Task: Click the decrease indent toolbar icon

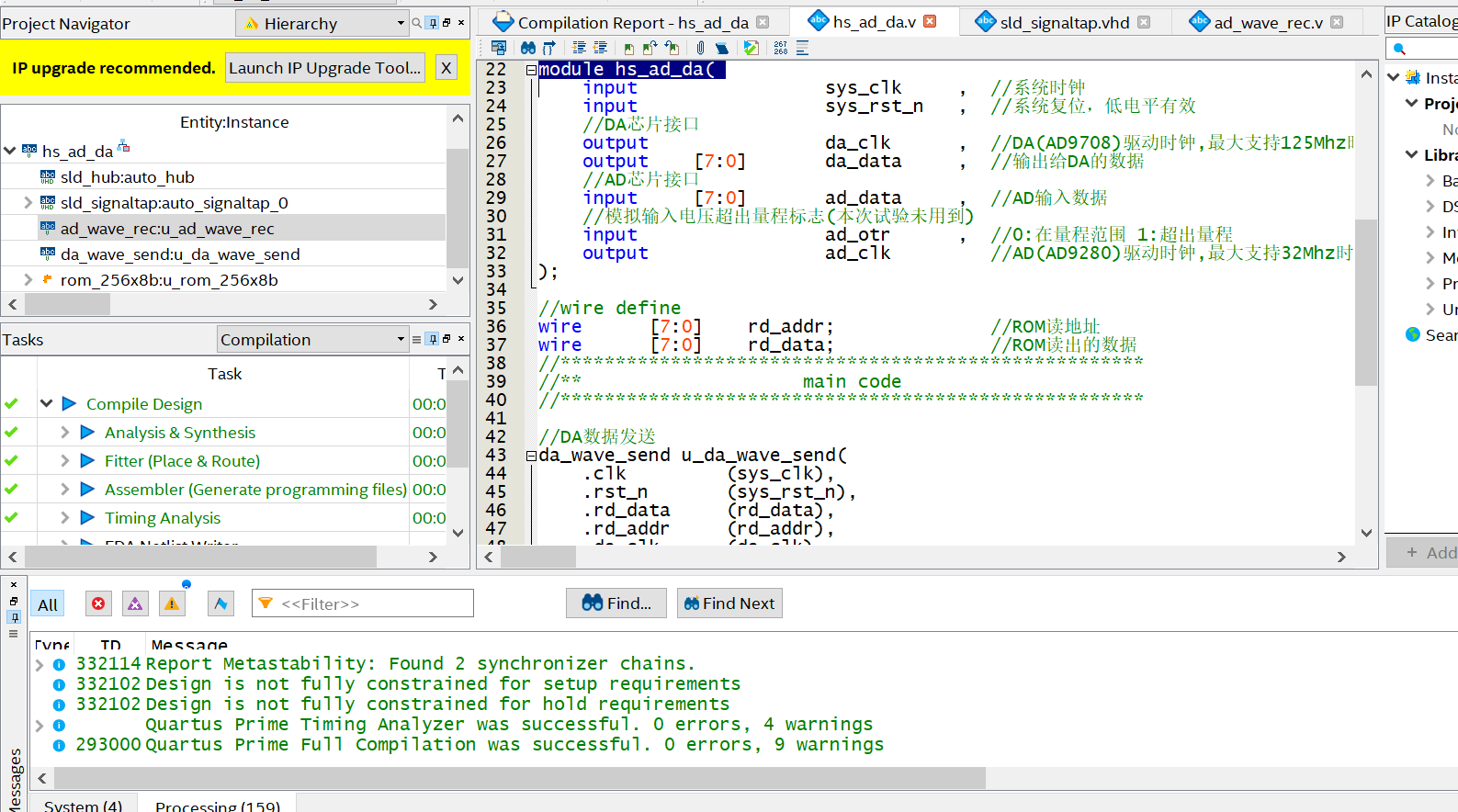Action: (600, 48)
